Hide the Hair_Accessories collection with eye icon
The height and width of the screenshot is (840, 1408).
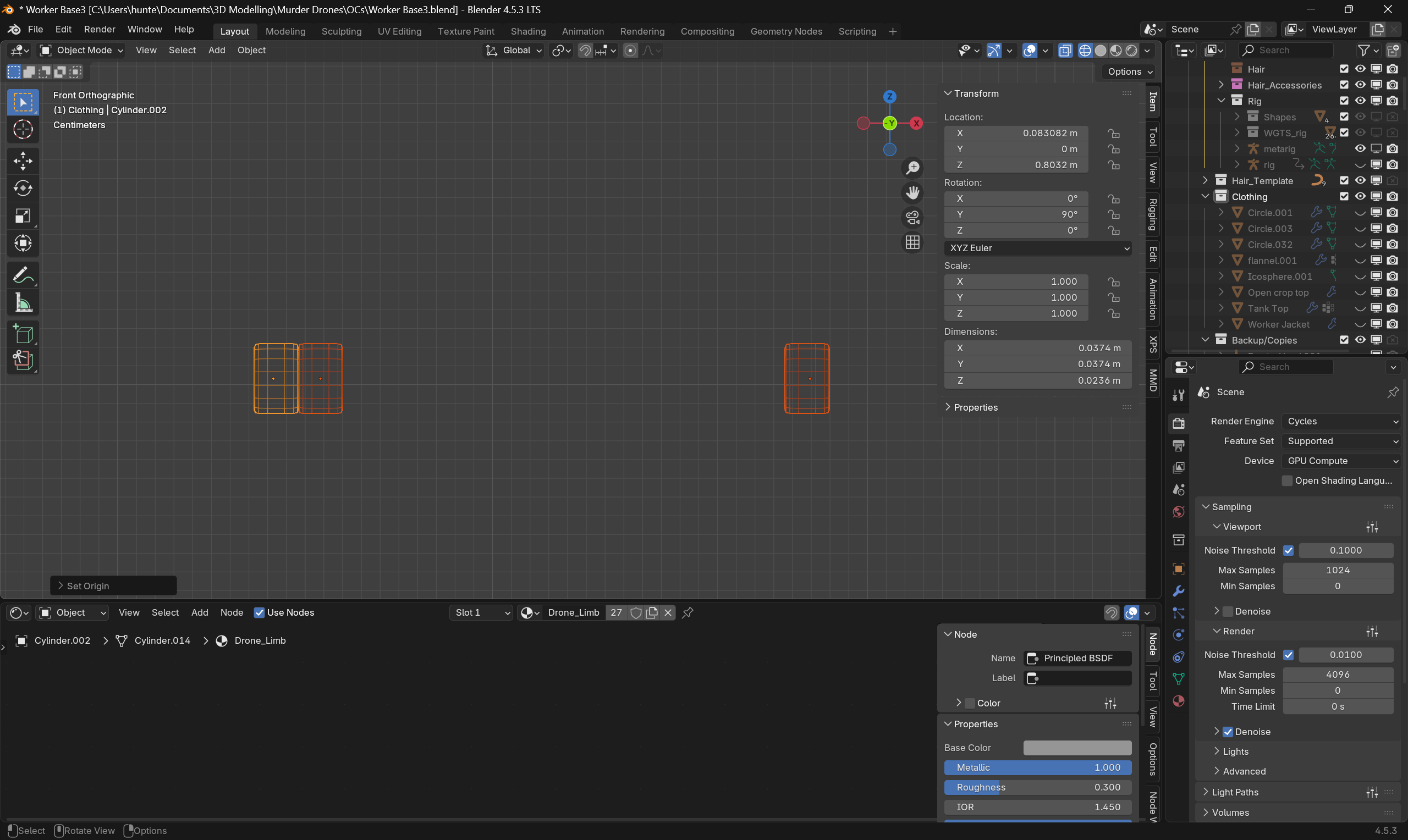point(1360,85)
